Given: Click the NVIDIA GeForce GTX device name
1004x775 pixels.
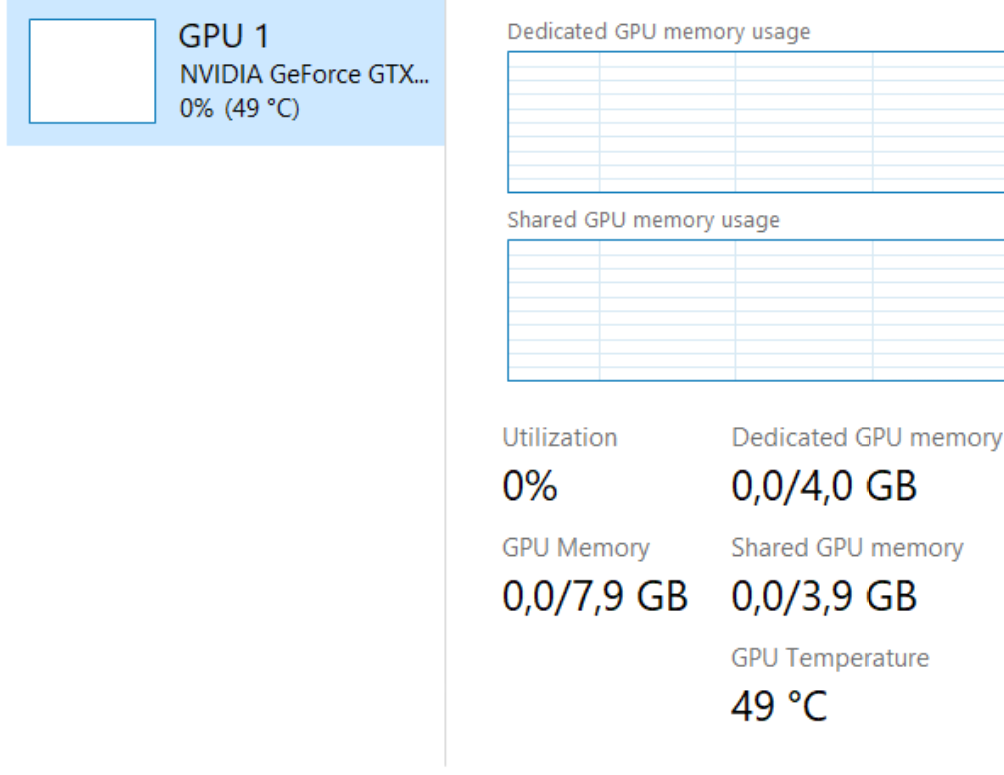Looking at the screenshot, I should (x=304, y=74).
